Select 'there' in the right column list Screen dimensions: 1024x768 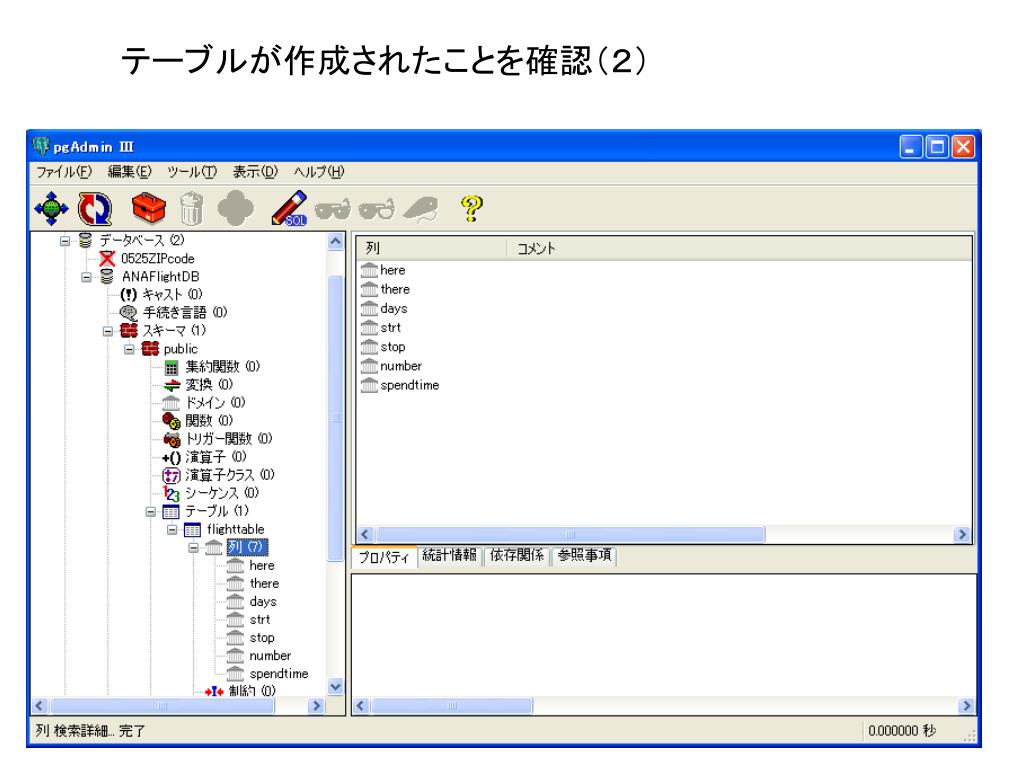tap(395, 289)
